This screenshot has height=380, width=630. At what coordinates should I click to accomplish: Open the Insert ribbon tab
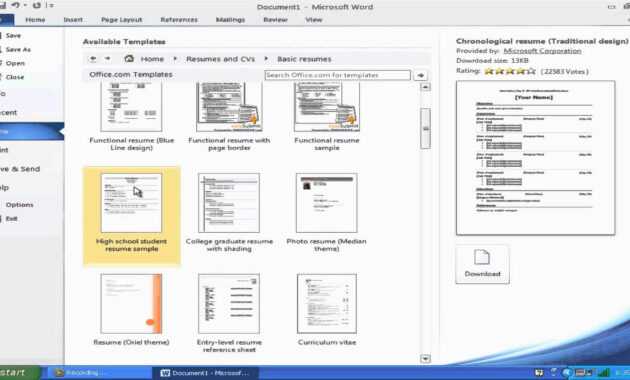coord(73,20)
